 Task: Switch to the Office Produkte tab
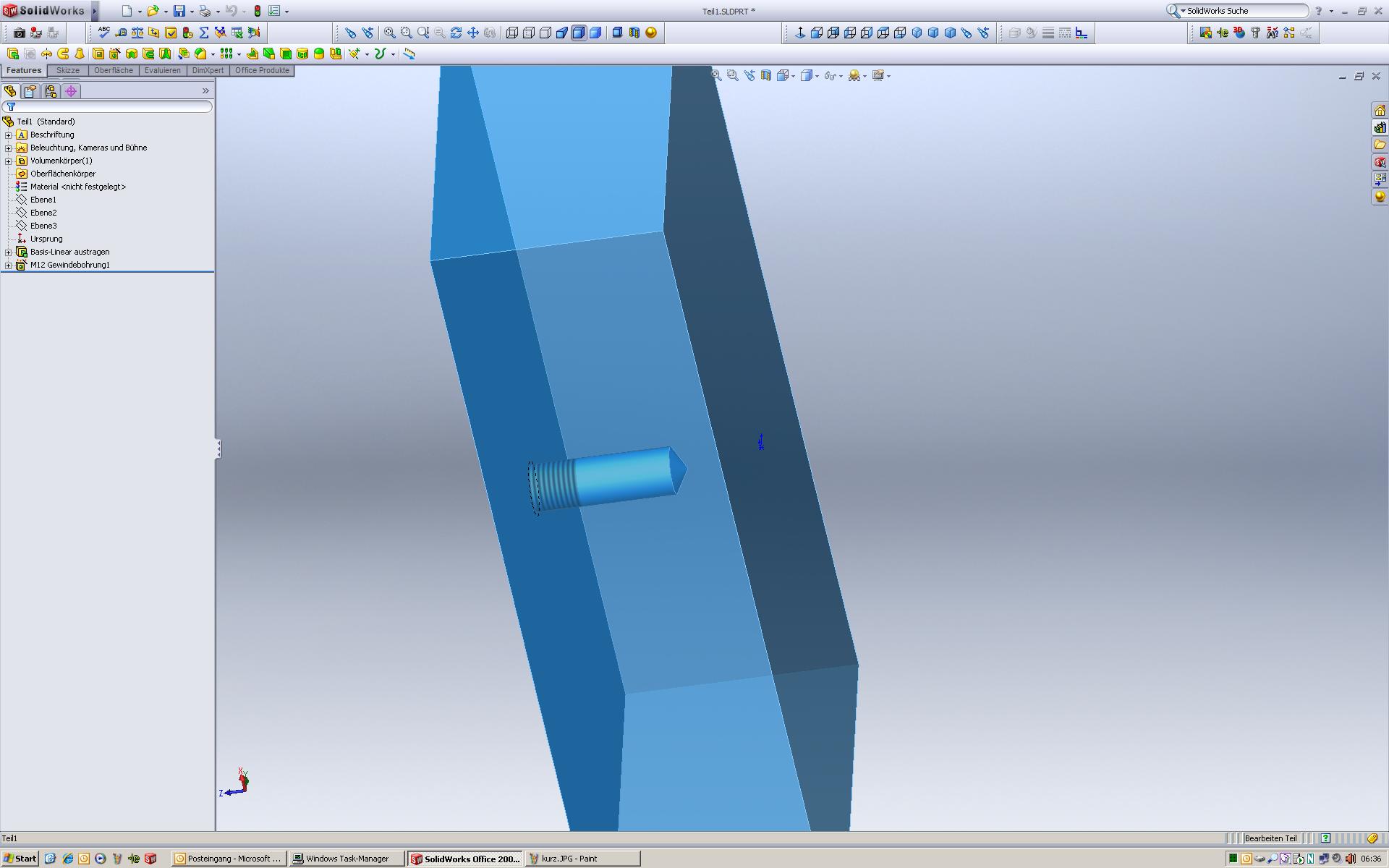click(x=262, y=70)
